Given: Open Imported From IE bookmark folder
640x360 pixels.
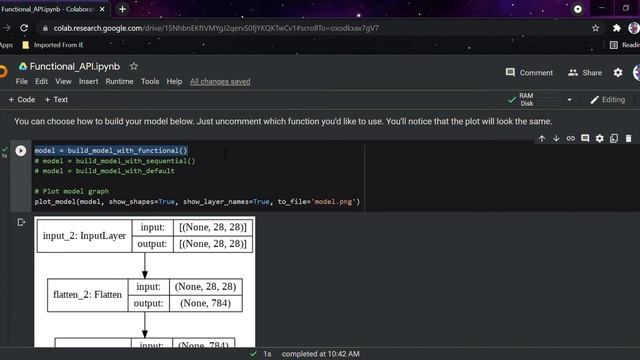Looking at the screenshot, I should [53, 45].
